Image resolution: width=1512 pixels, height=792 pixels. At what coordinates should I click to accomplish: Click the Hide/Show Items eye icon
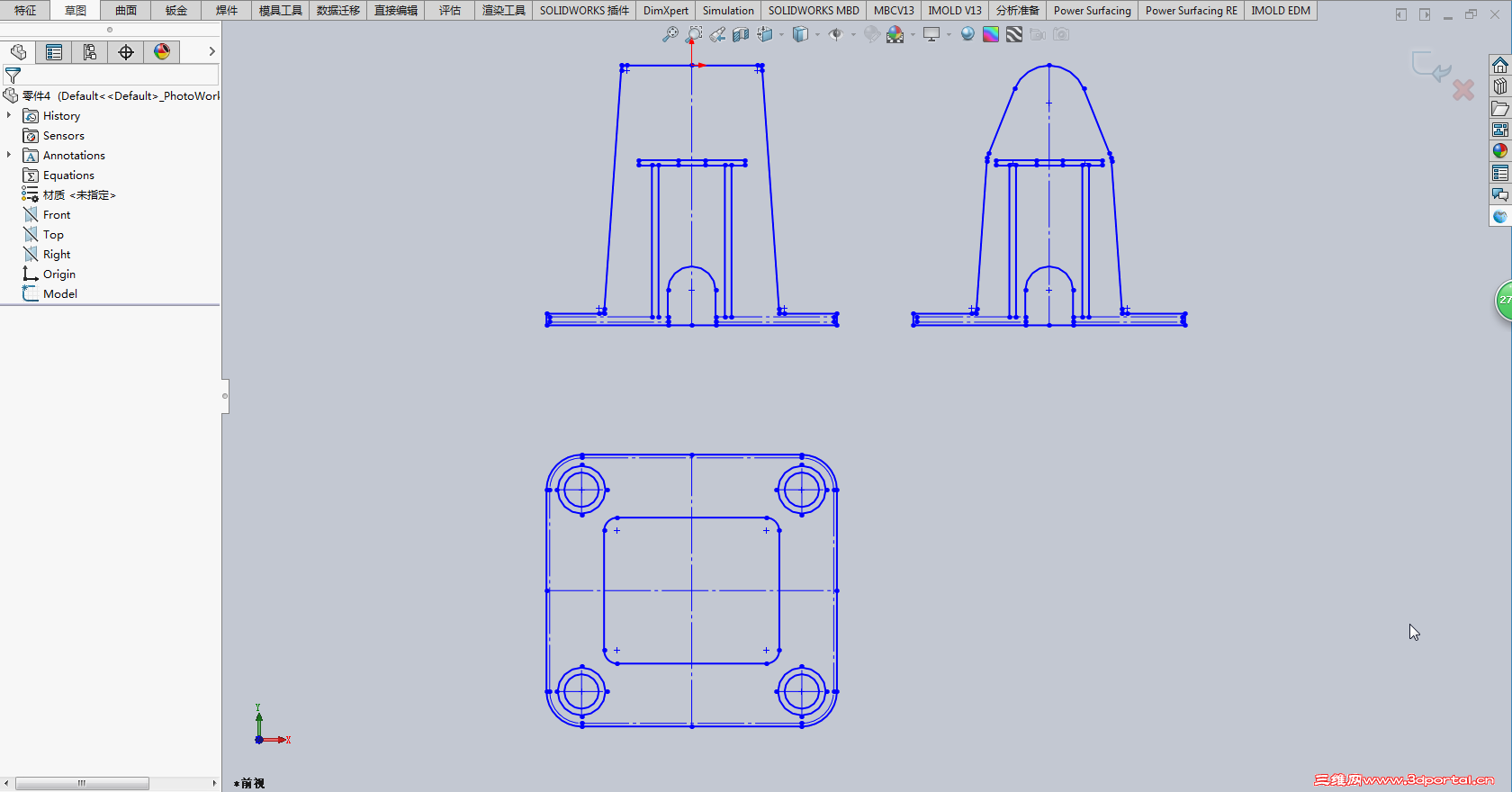(836, 34)
